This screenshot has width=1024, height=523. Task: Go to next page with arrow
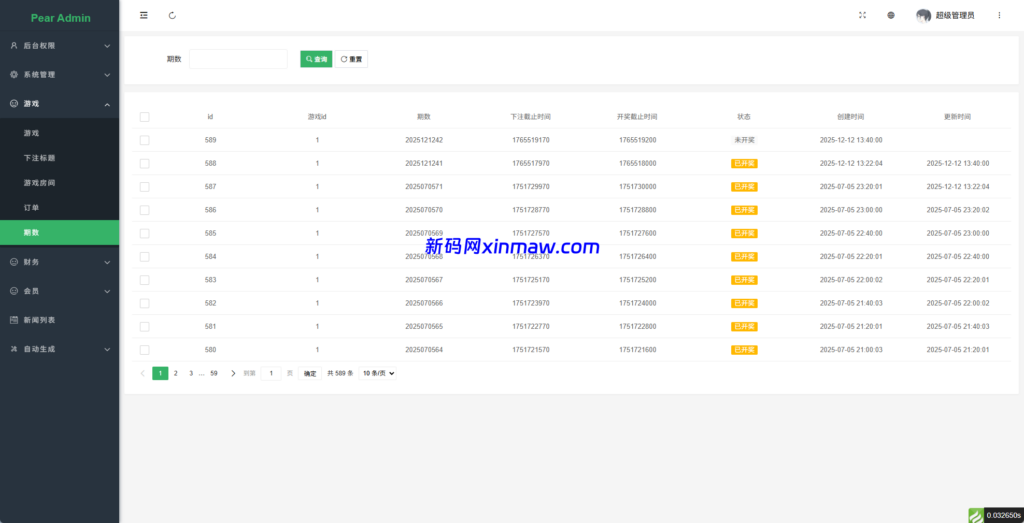pos(233,373)
